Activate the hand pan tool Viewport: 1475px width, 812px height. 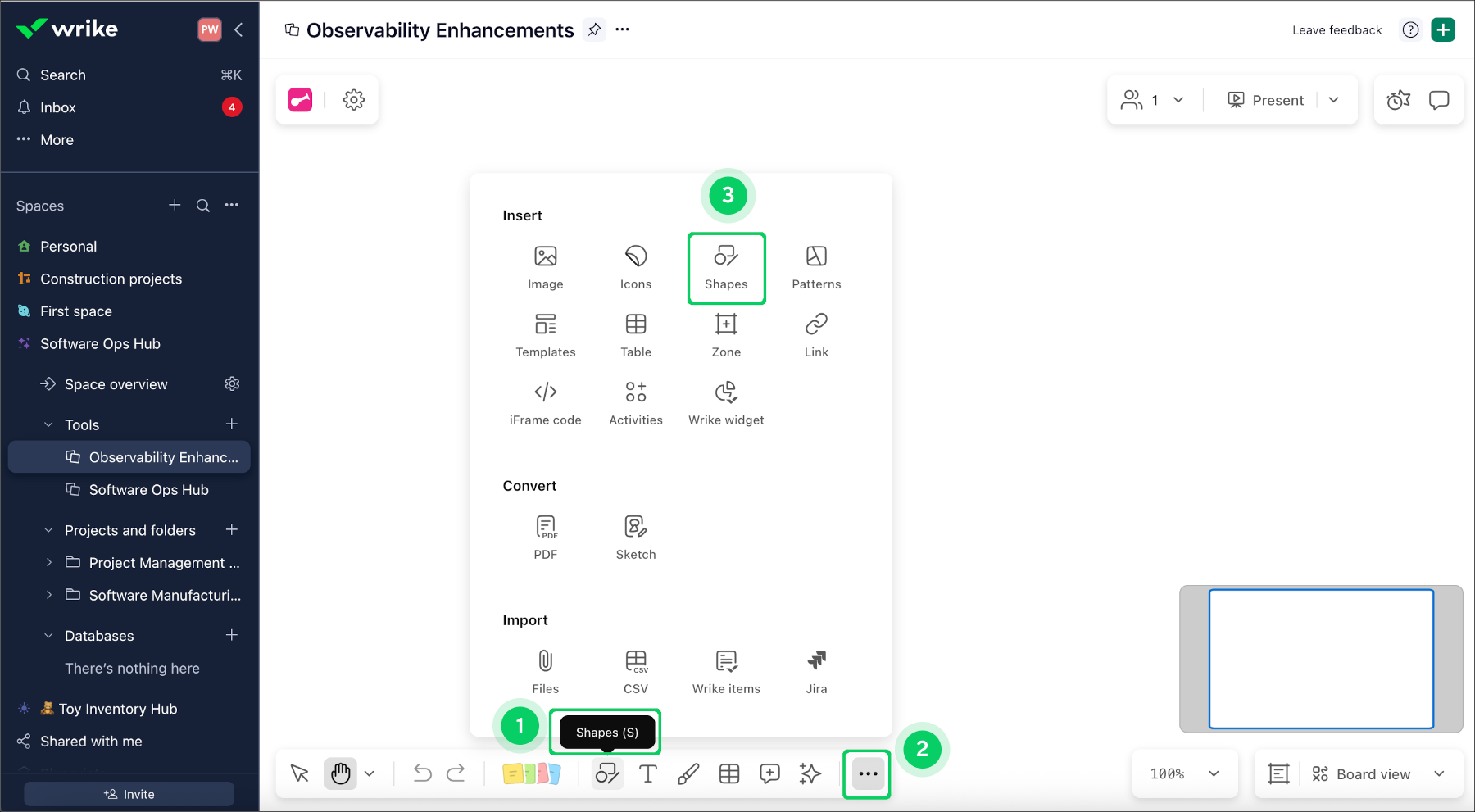[341, 773]
